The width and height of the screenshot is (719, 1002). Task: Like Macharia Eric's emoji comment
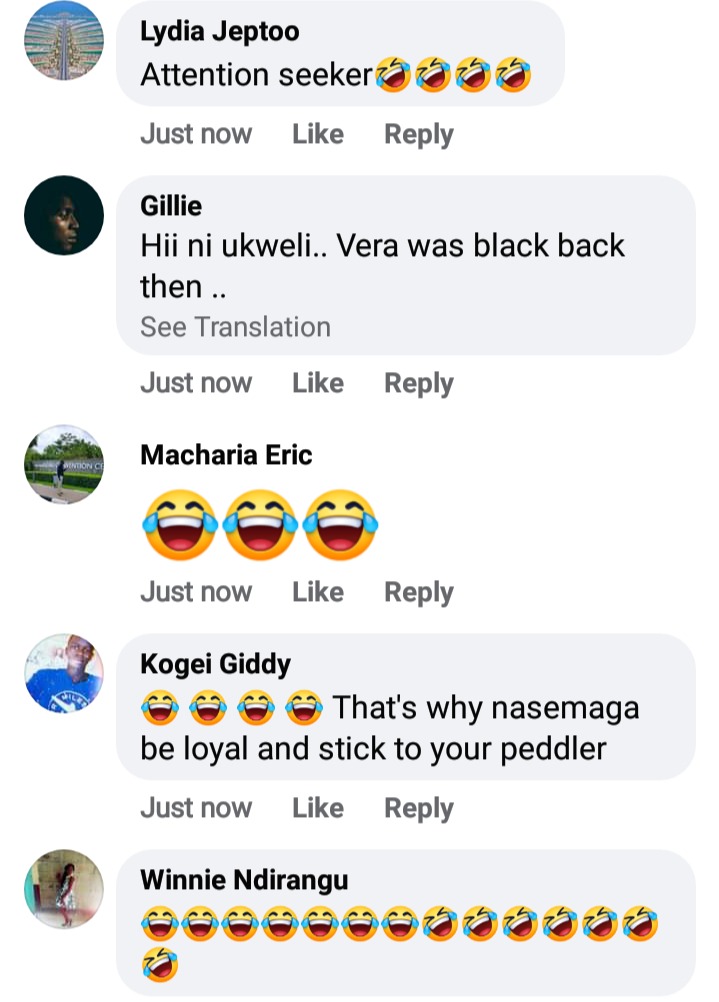[x=318, y=592]
